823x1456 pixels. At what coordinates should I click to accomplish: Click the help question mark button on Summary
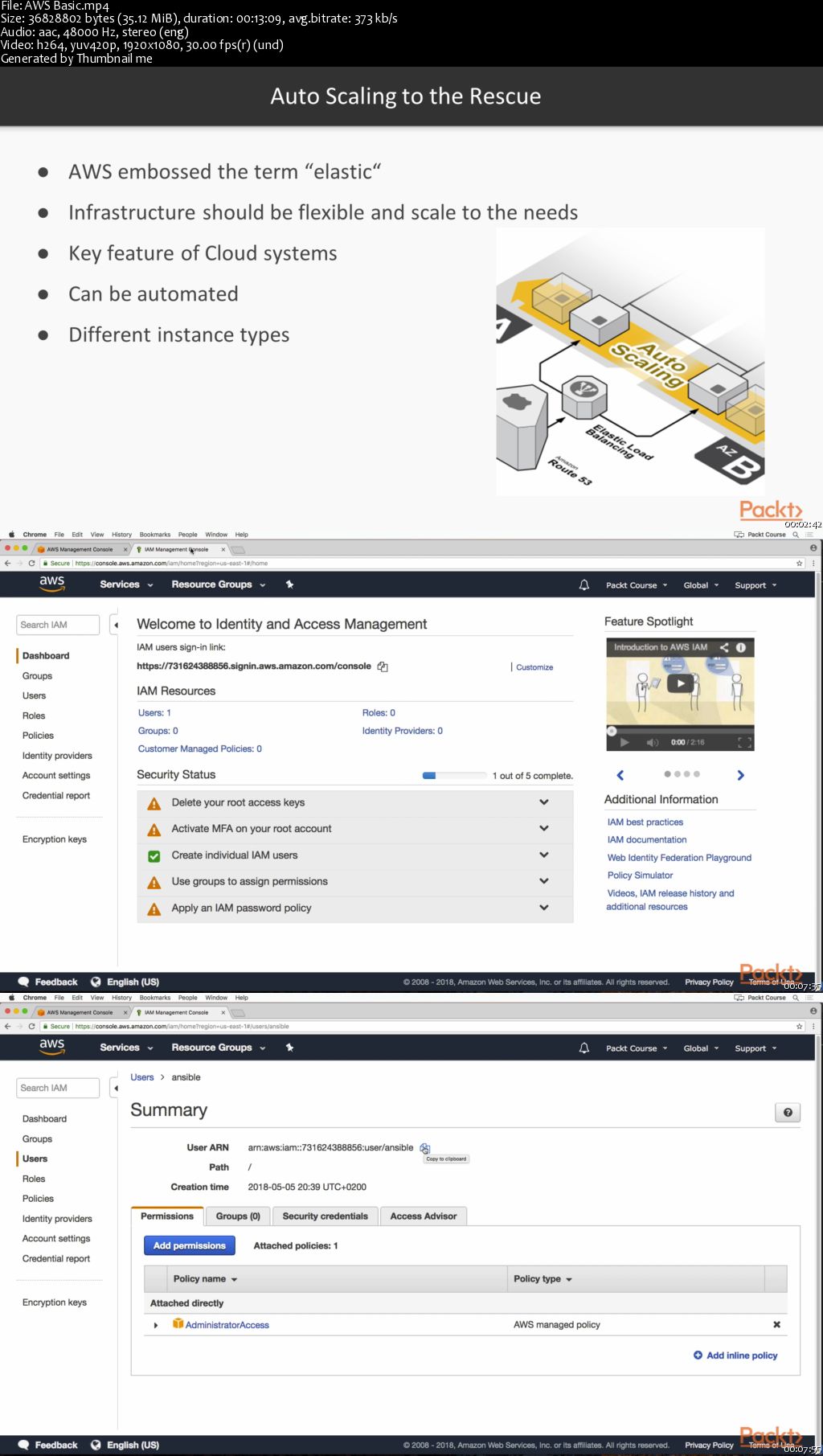[788, 1113]
